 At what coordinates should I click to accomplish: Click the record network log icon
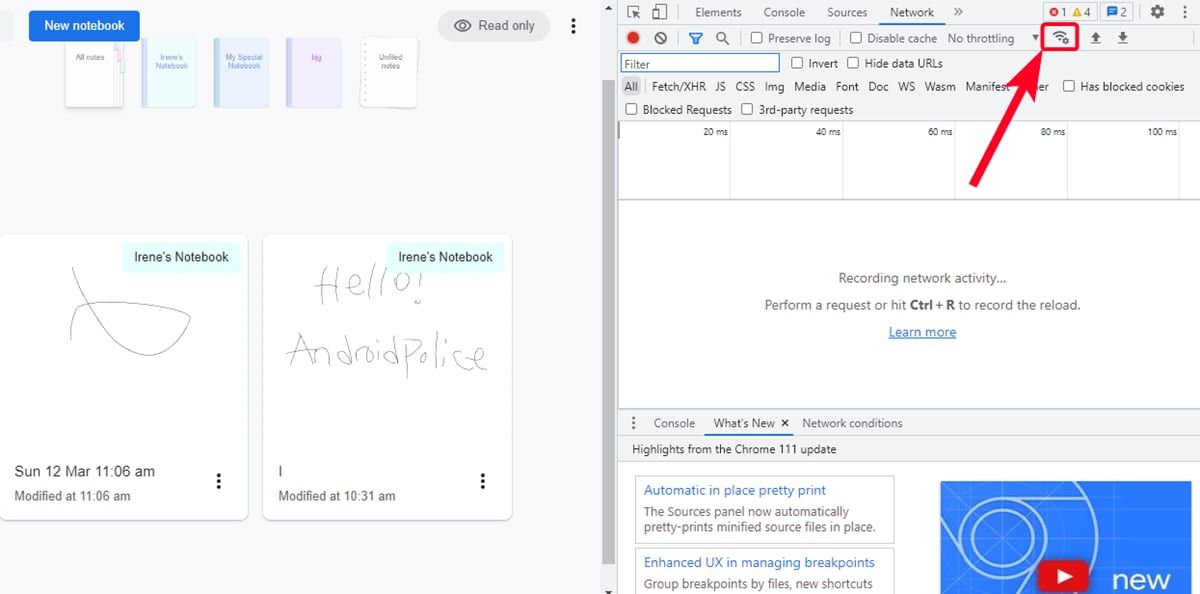coord(633,38)
